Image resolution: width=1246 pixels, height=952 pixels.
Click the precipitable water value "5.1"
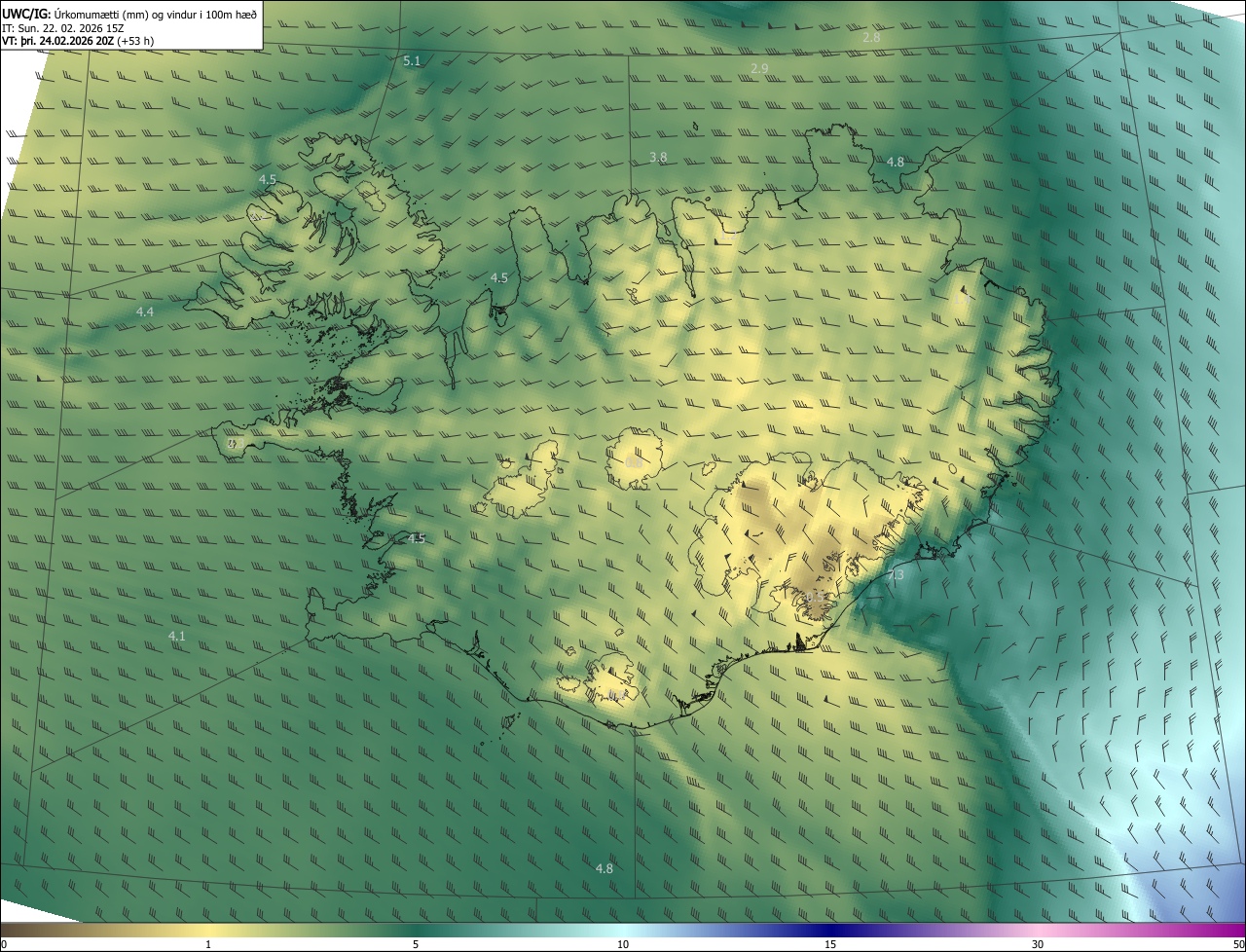412,61
